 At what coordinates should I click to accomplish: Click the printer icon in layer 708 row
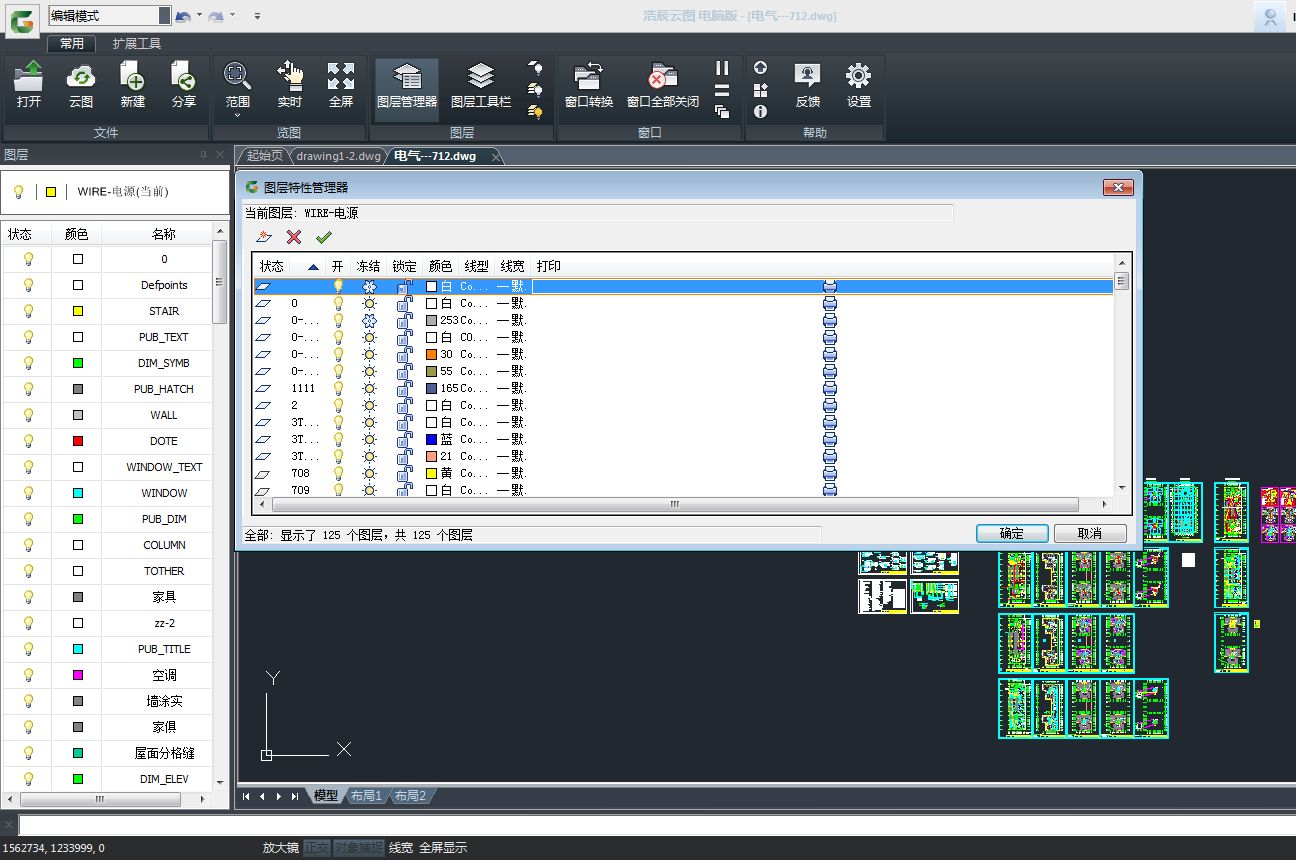829,473
